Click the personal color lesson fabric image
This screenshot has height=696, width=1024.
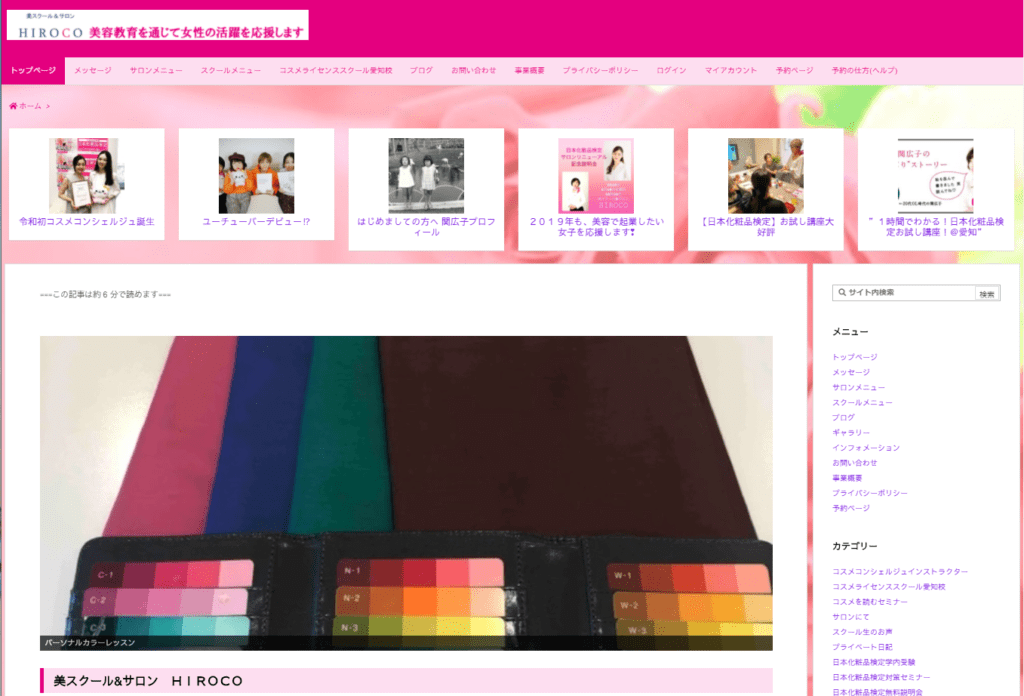coord(406,492)
